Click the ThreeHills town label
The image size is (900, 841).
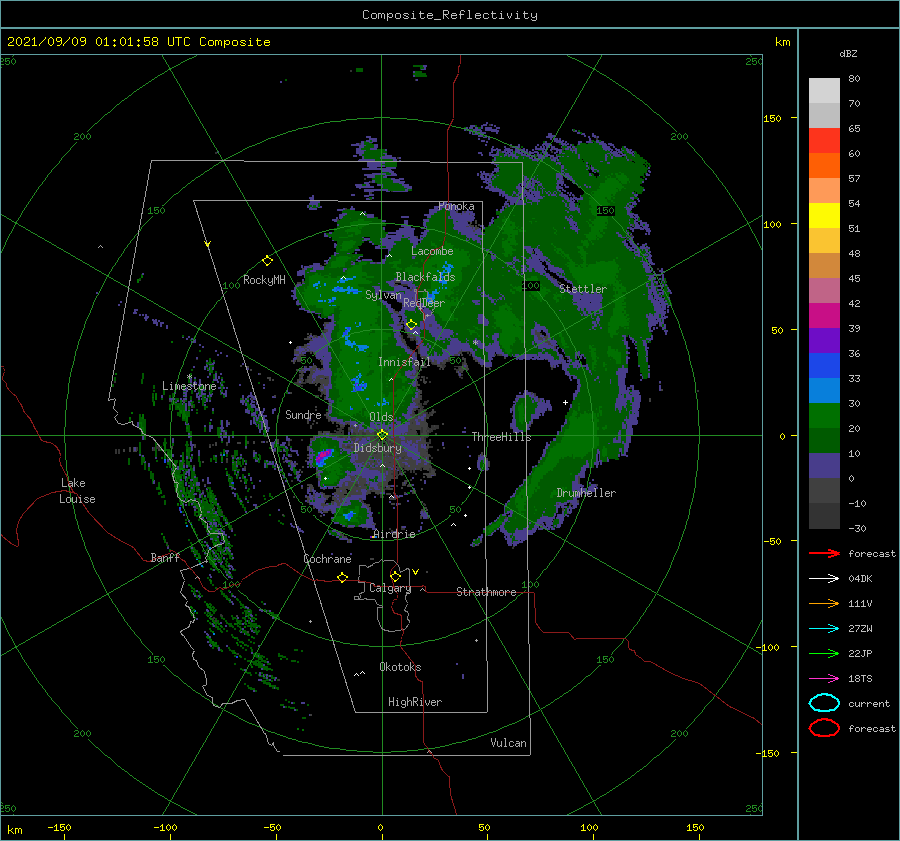tap(501, 437)
